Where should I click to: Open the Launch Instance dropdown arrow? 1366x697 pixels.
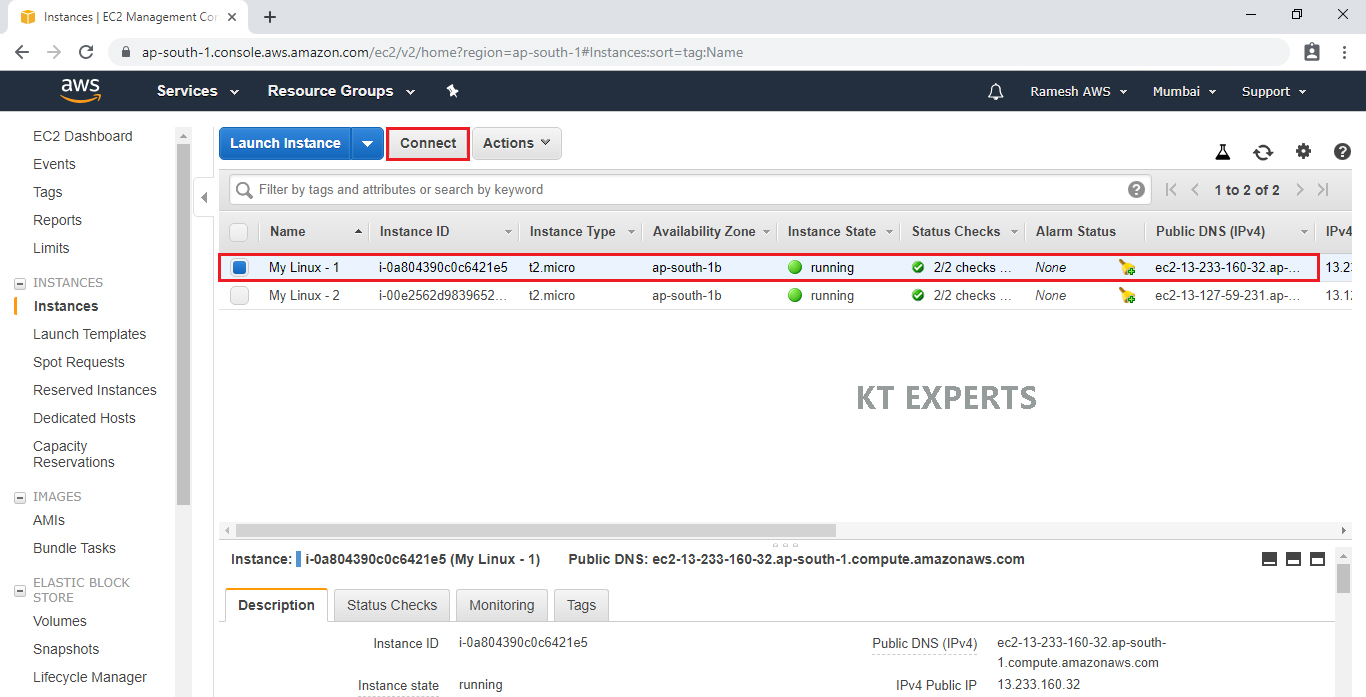[x=368, y=143]
